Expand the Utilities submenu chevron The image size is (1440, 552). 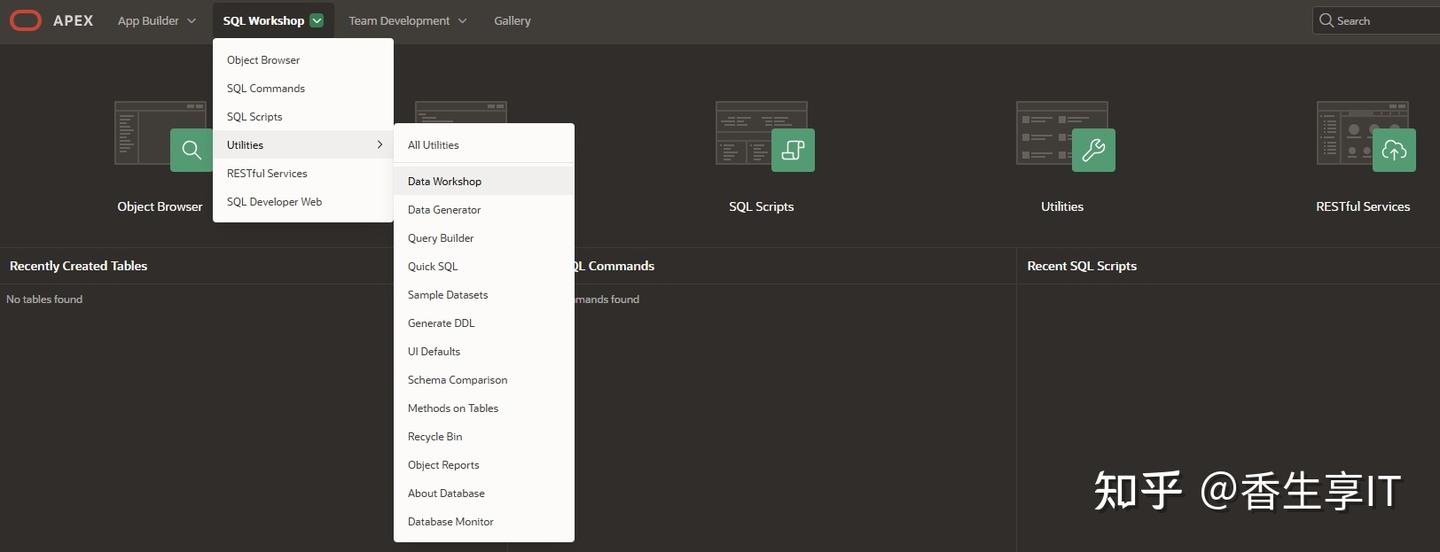379,145
